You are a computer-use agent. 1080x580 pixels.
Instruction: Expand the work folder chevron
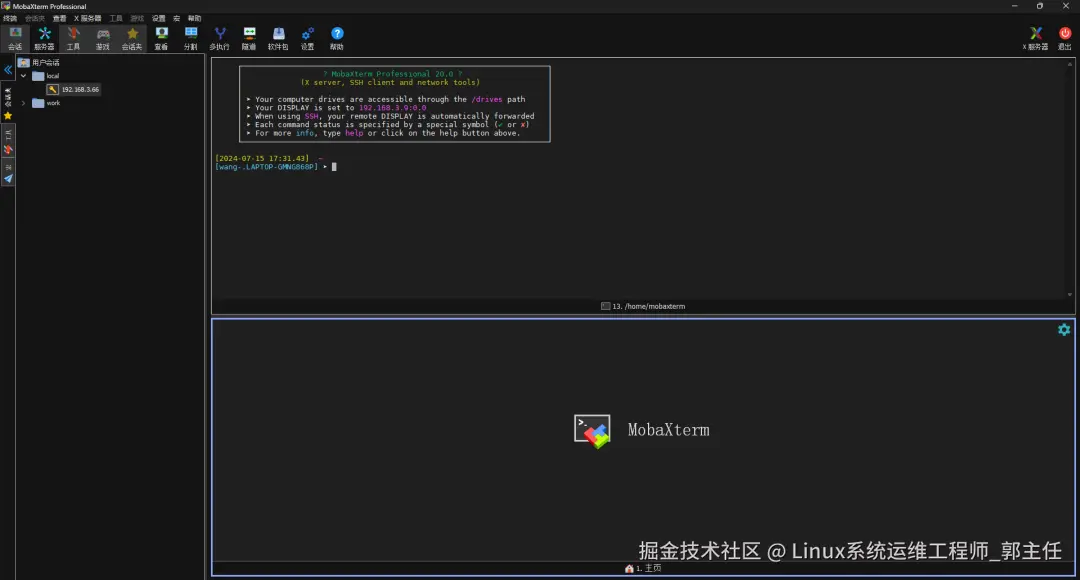[x=23, y=103]
